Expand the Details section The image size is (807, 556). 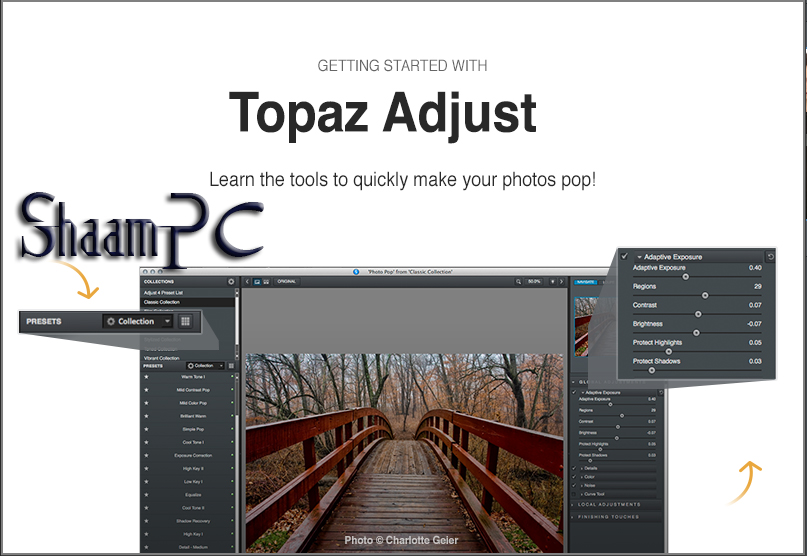(x=582, y=468)
